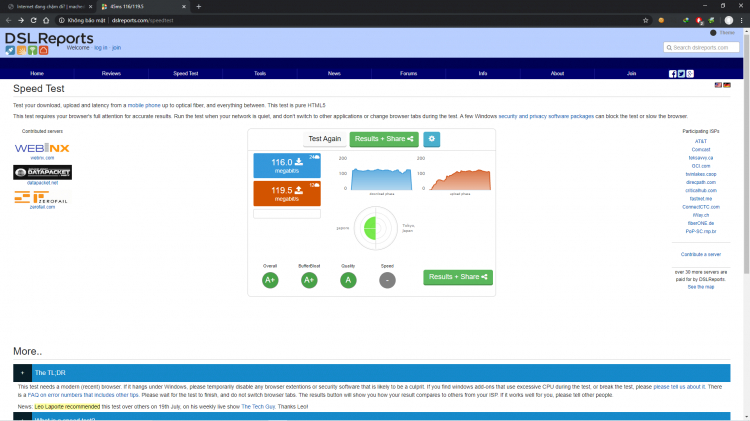This screenshot has height=421, width=750.
Task: Click the Search dslreports.com field
Action: click(x=701, y=47)
